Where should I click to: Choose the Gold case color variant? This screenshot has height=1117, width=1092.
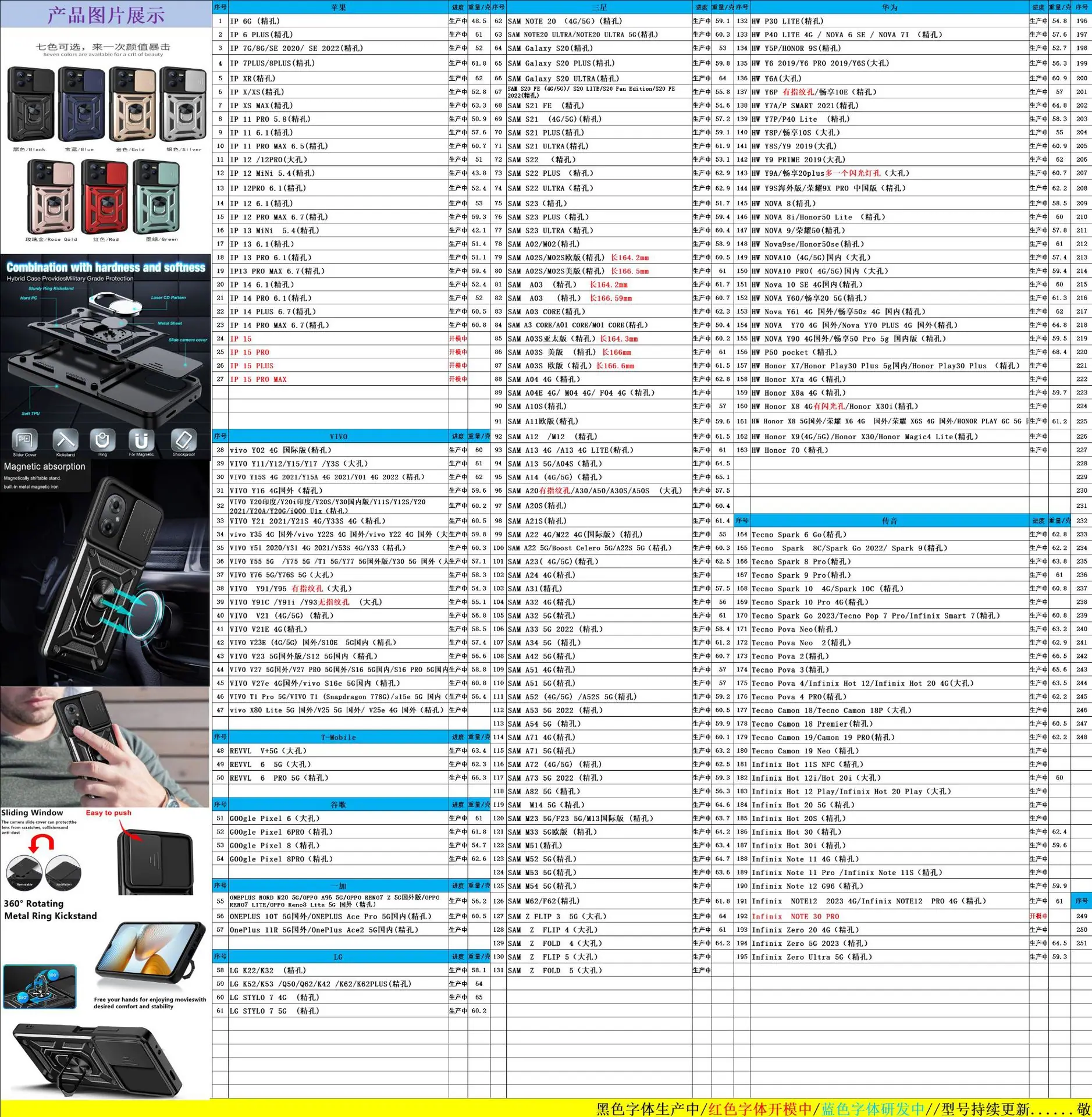tap(132, 105)
